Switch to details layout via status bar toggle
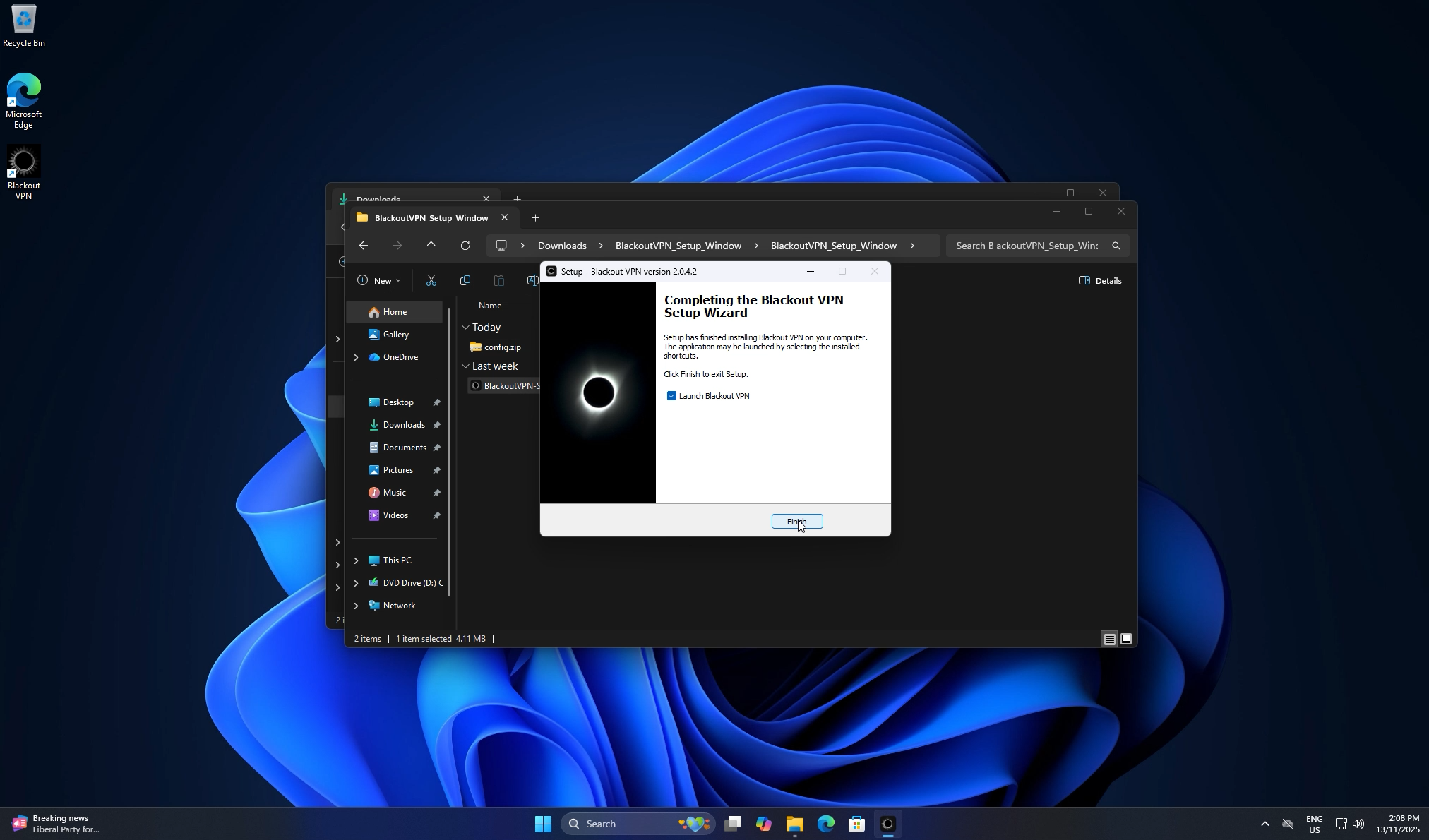 tap(1109, 638)
